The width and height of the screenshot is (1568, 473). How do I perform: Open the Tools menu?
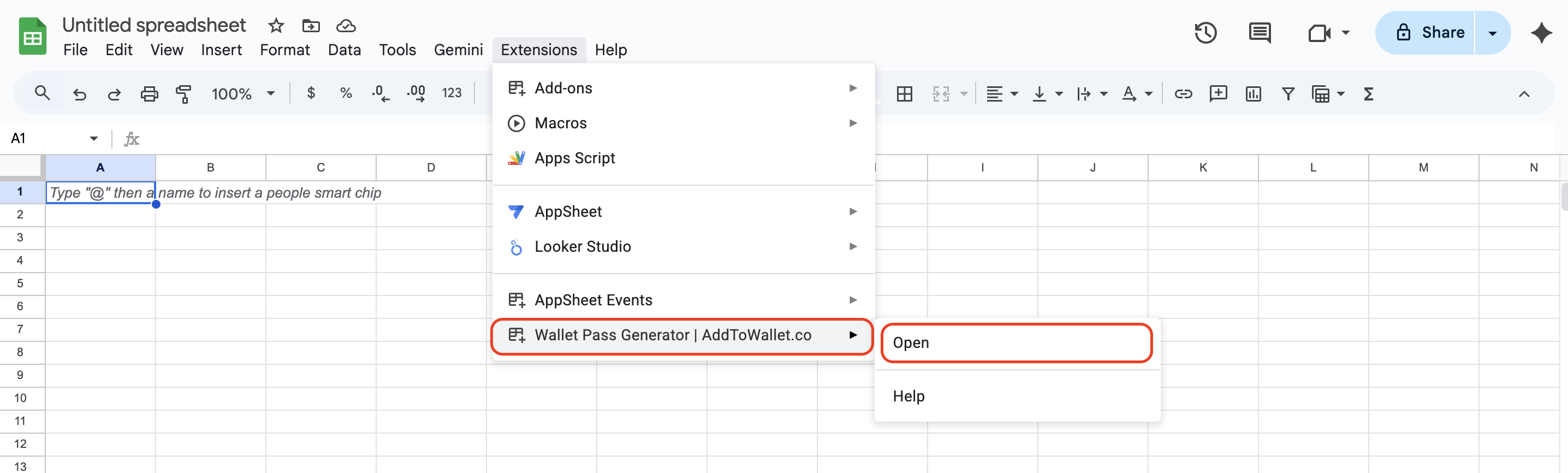pos(397,50)
